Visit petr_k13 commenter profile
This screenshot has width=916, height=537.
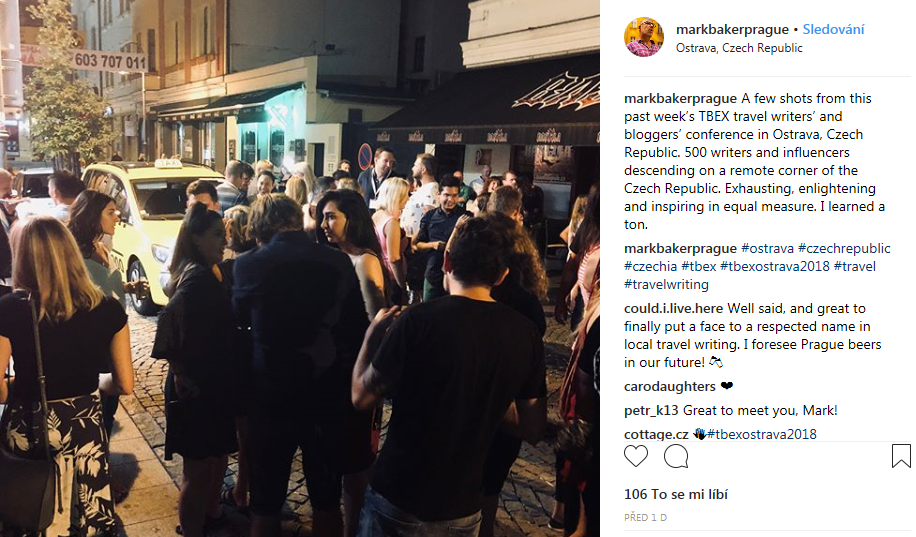[x=651, y=411]
